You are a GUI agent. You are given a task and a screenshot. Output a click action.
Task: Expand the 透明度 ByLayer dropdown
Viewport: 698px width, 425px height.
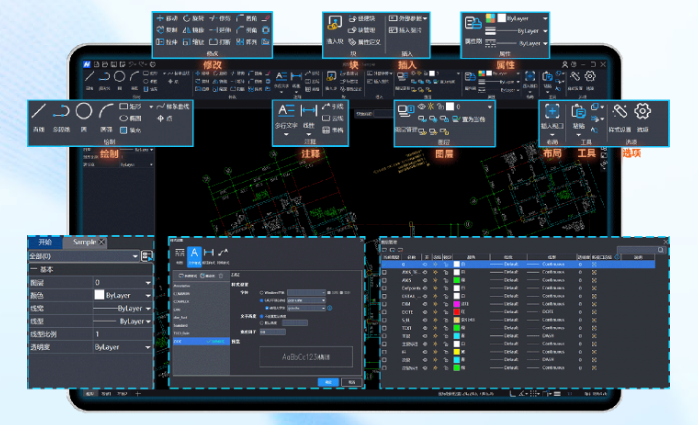pos(123,346)
